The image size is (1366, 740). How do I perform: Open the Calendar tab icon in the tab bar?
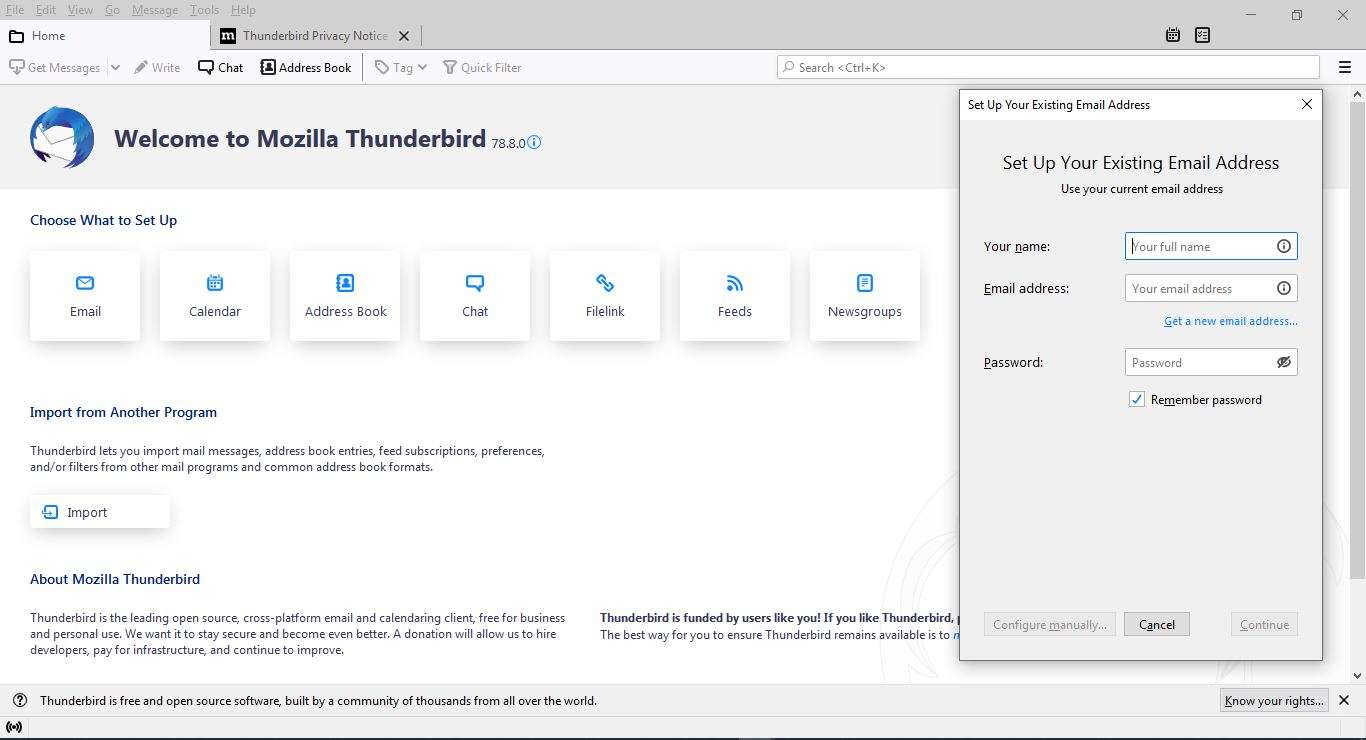point(1173,35)
